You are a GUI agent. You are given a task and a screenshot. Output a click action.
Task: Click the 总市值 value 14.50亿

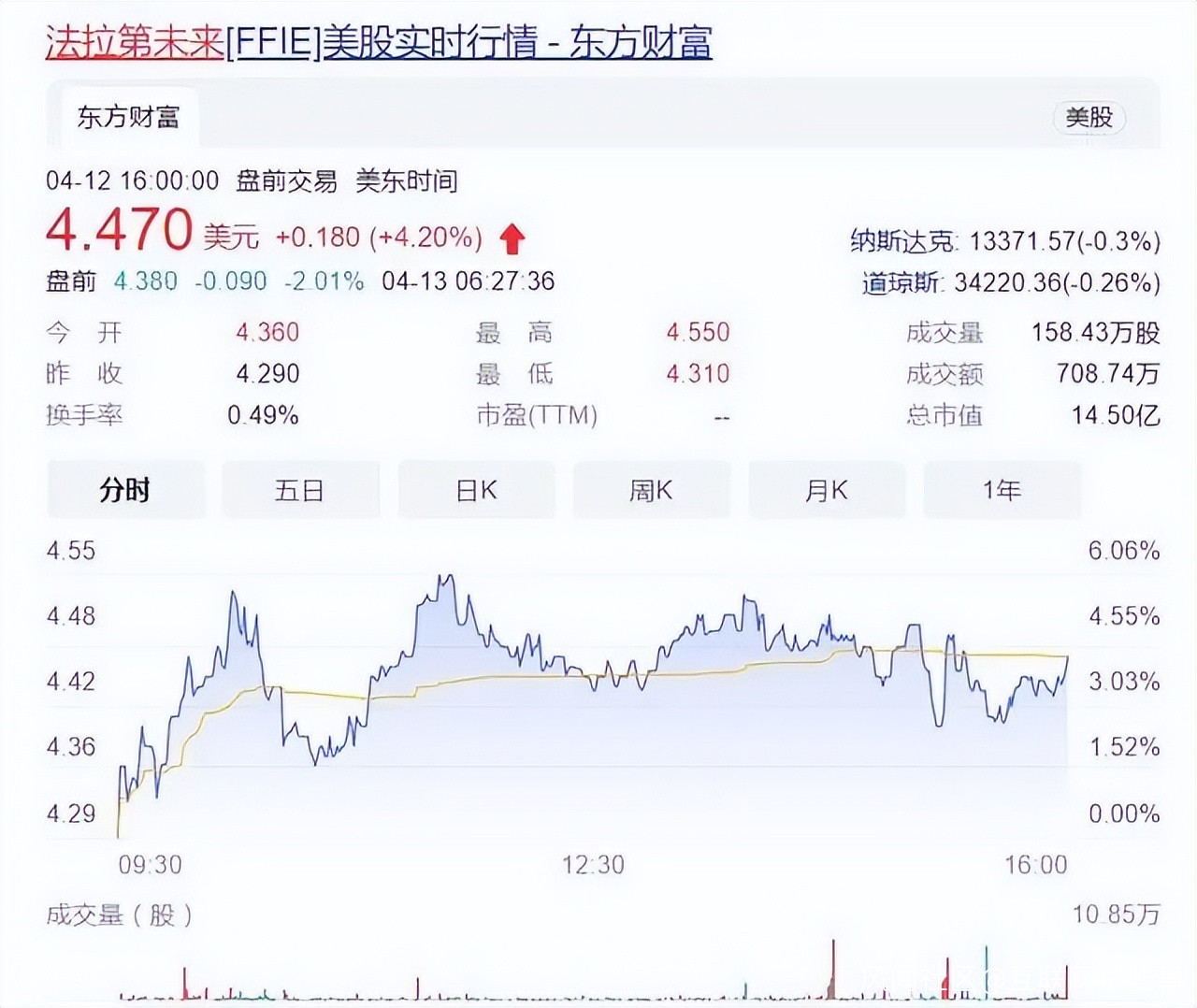1116,415
